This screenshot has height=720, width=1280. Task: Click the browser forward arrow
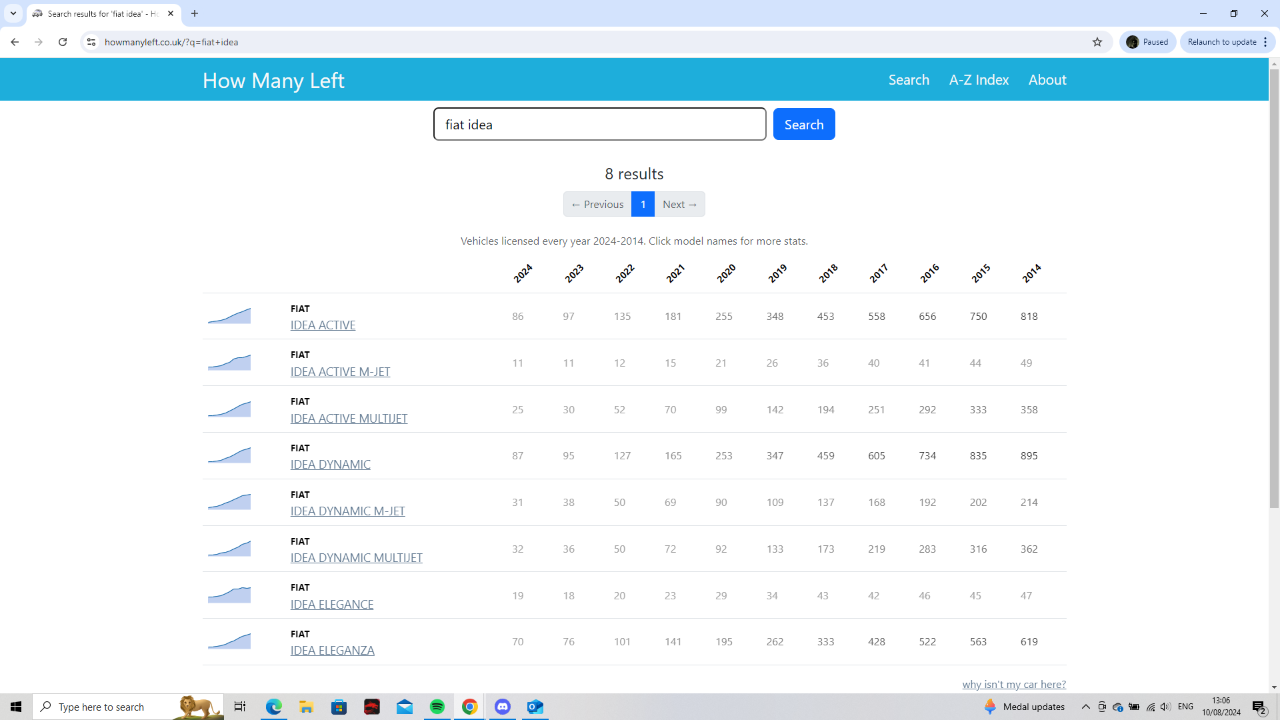click(x=38, y=42)
